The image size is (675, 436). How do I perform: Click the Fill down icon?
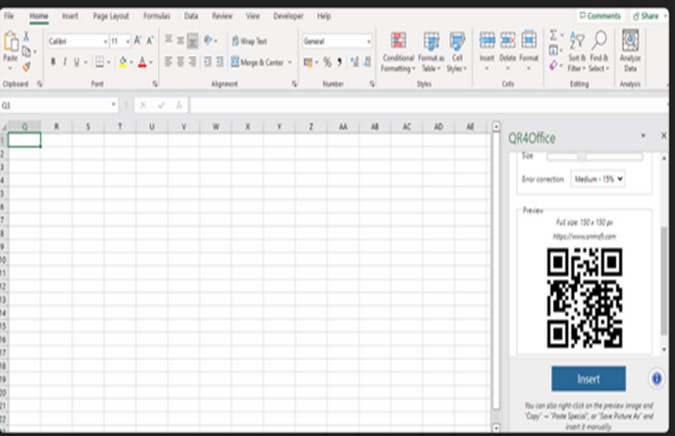click(554, 50)
